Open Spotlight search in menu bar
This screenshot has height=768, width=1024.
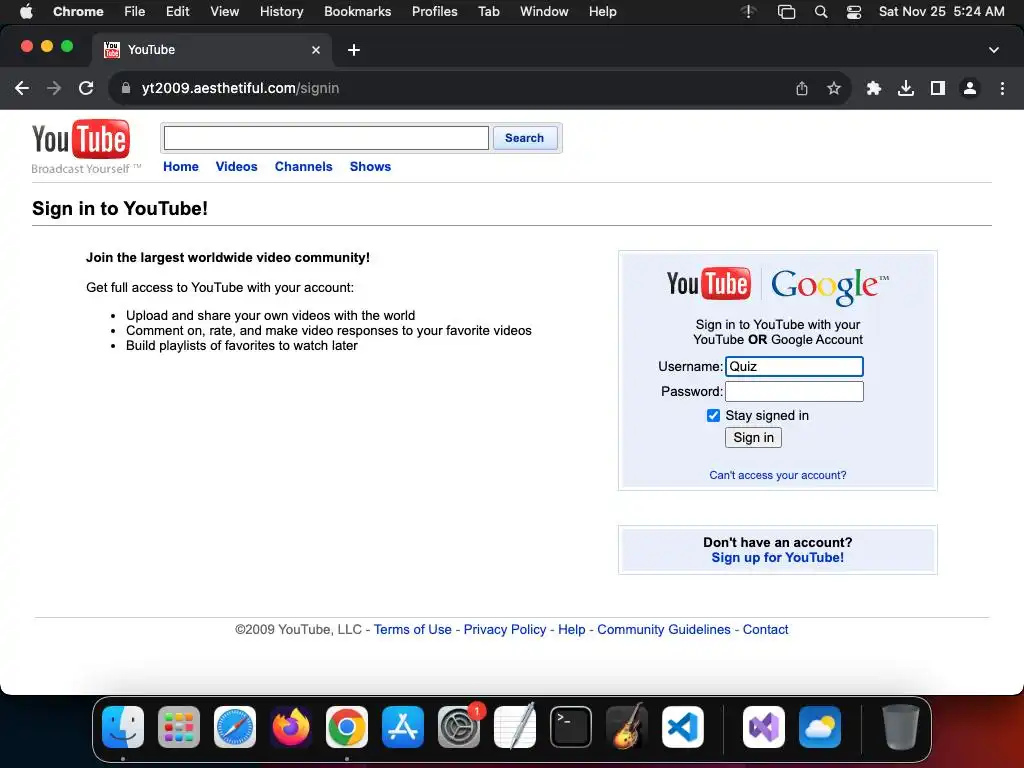click(x=821, y=12)
